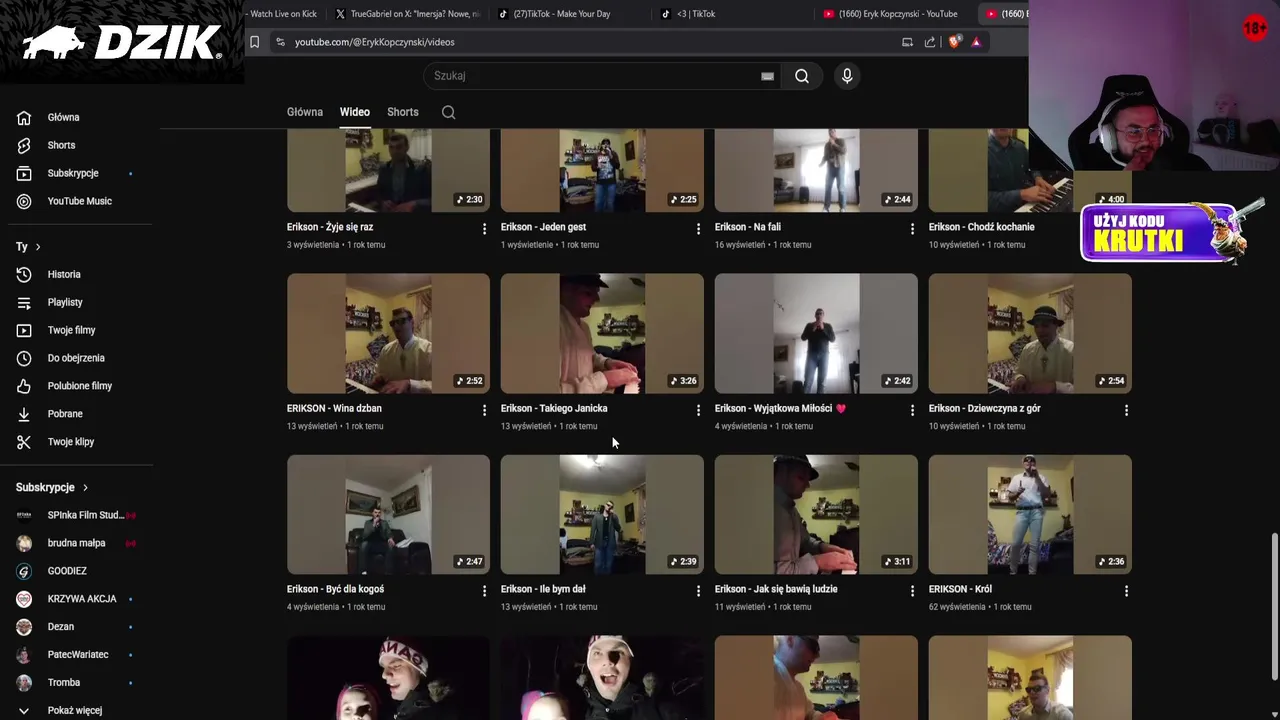
Task: Open Tromba subscription channel
Action: (x=63, y=683)
